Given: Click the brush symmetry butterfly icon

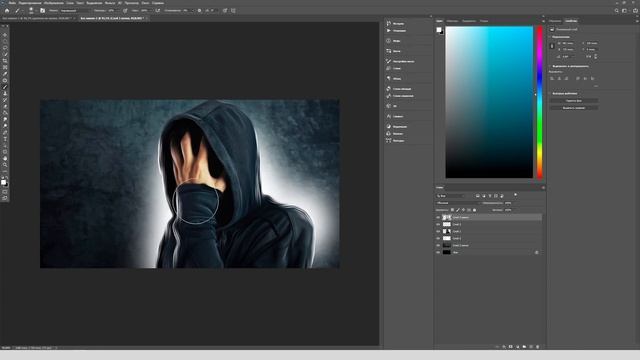Looking at the screenshot, I should (x=233, y=11).
